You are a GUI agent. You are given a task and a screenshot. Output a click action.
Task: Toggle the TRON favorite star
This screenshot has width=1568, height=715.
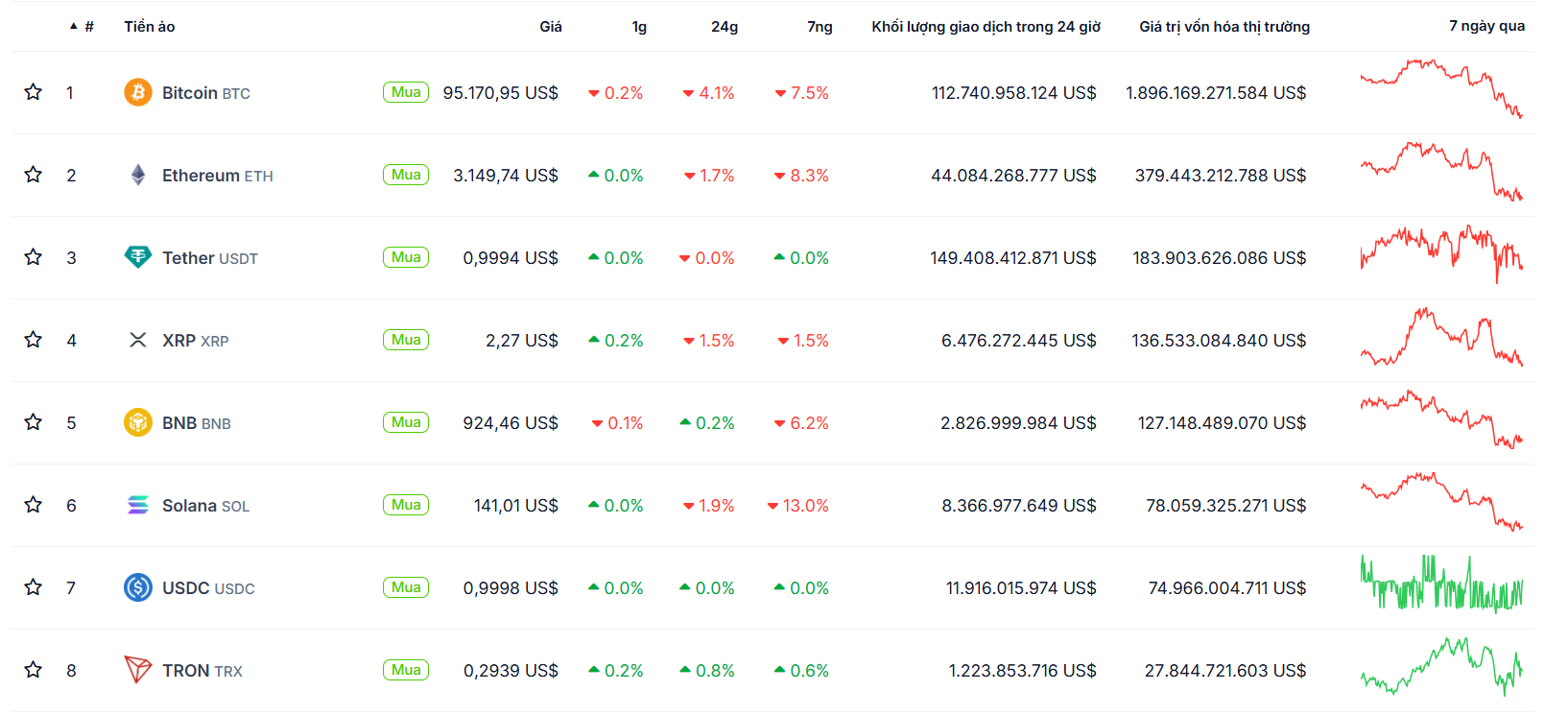pyautogui.click(x=34, y=670)
